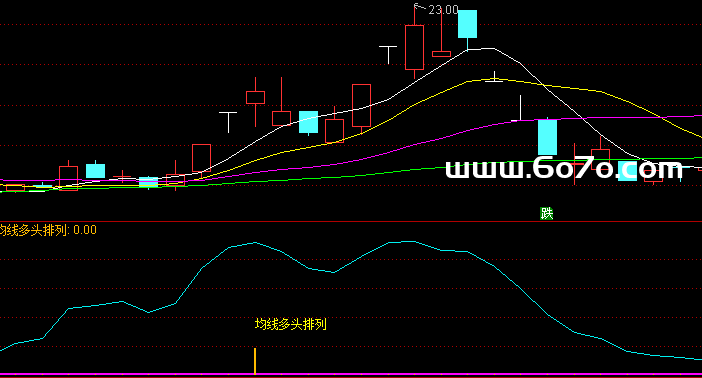Click the red divider between price and indicator panes

click(x=351, y=222)
